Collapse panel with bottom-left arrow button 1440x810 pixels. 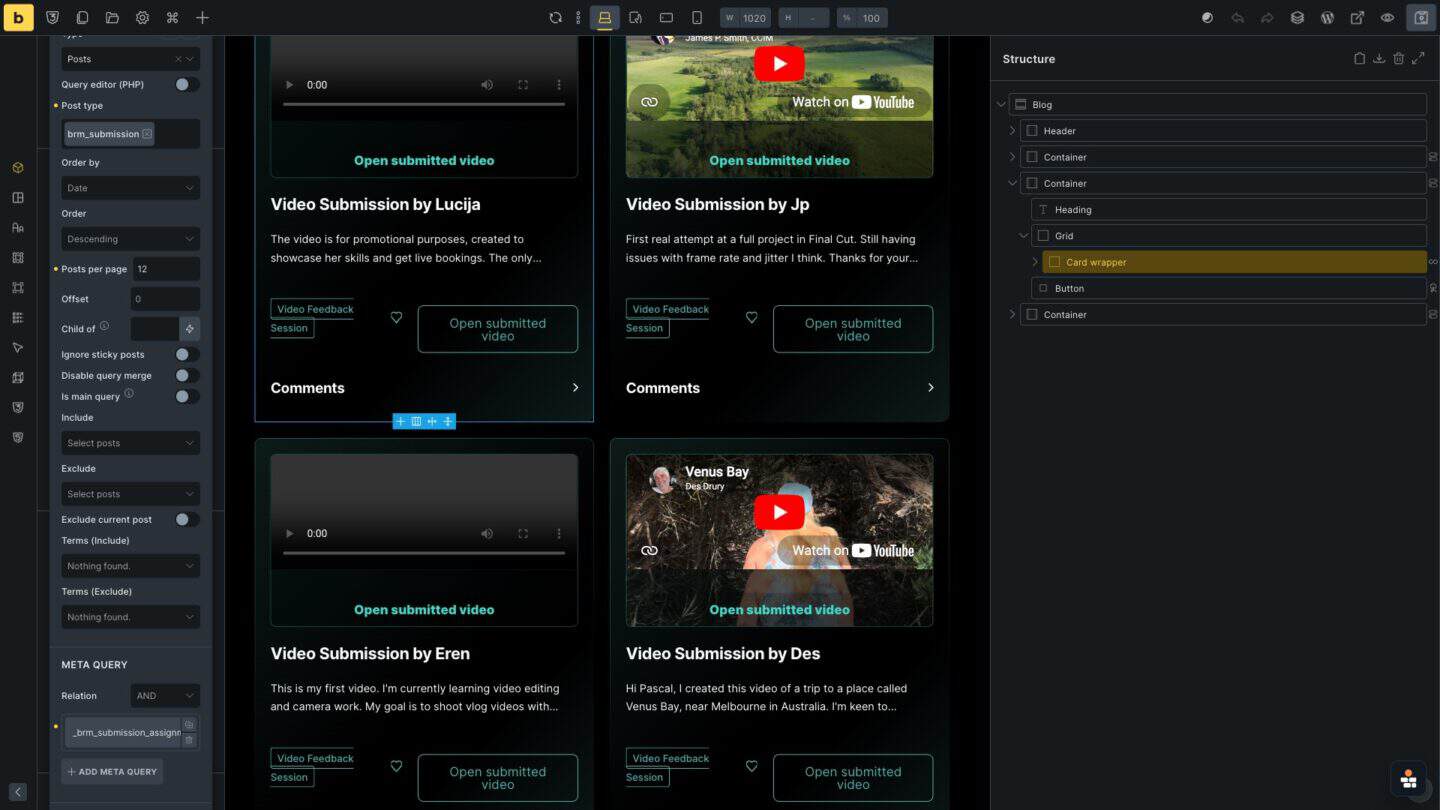pyautogui.click(x=17, y=792)
